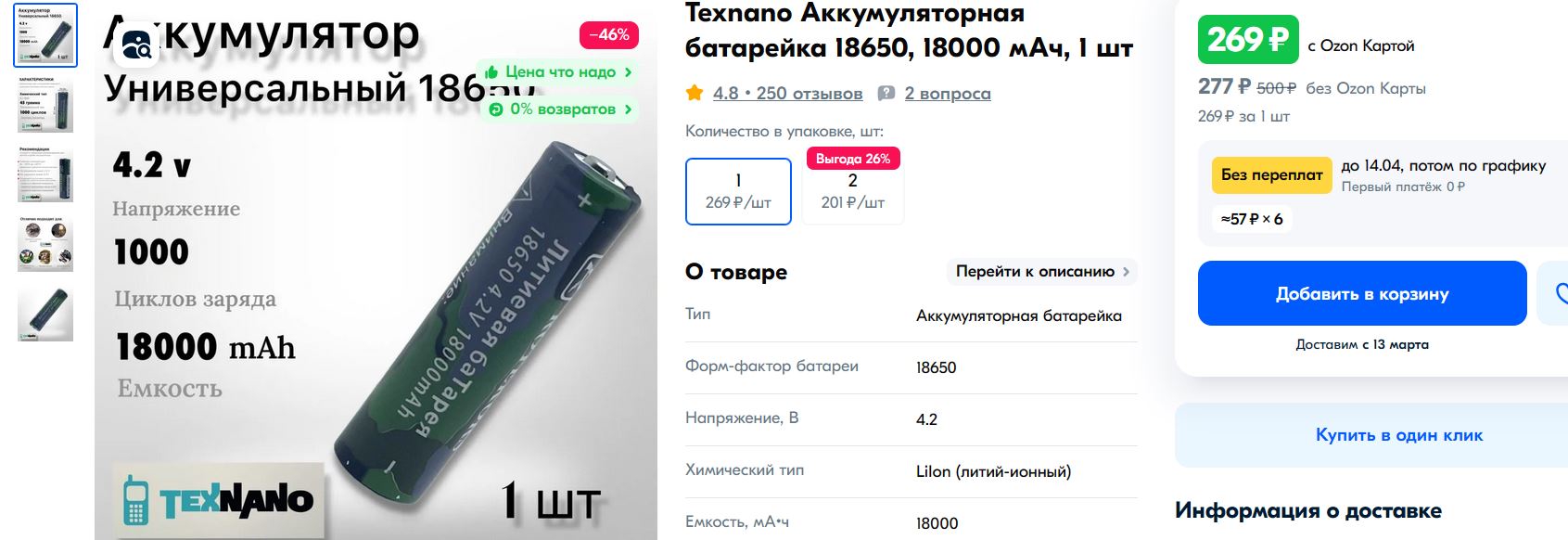Select the last battery thumbnail
The image size is (1568, 540).
(45, 314)
